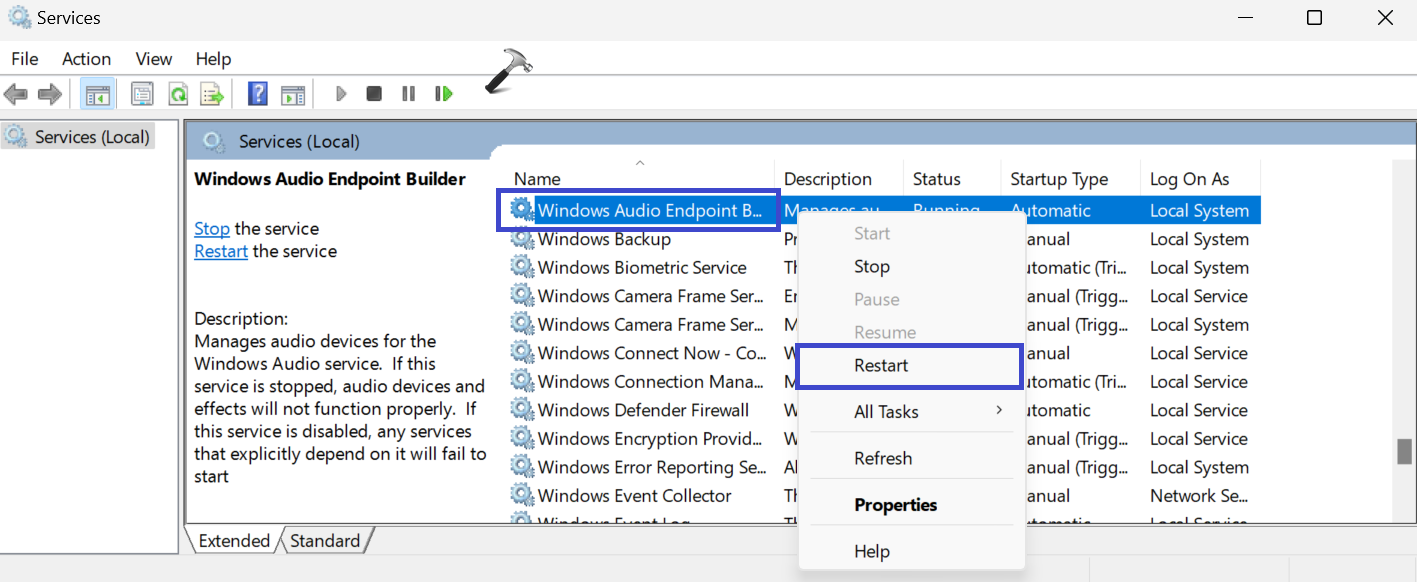Click gear icon beside Windows Biometric Service
The height and width of the screenshot is (582, 1417).
[522, 268]
